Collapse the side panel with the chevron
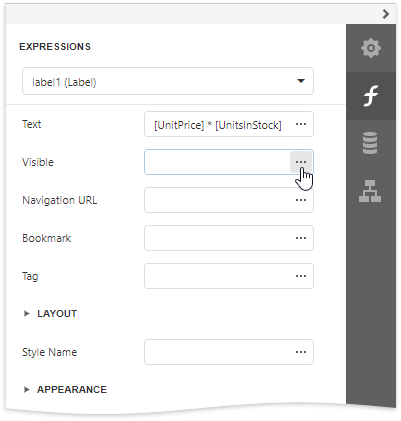401x421 pixels. 386,14
